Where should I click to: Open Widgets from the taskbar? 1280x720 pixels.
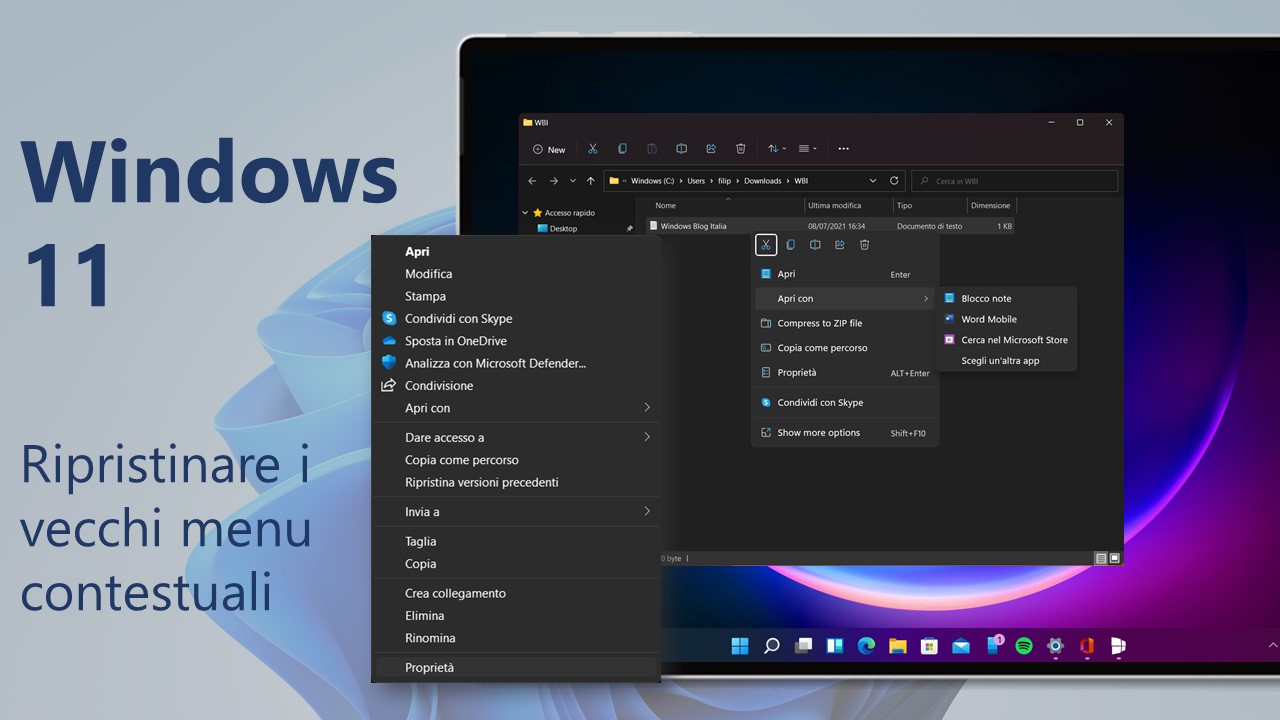(834, 646)
